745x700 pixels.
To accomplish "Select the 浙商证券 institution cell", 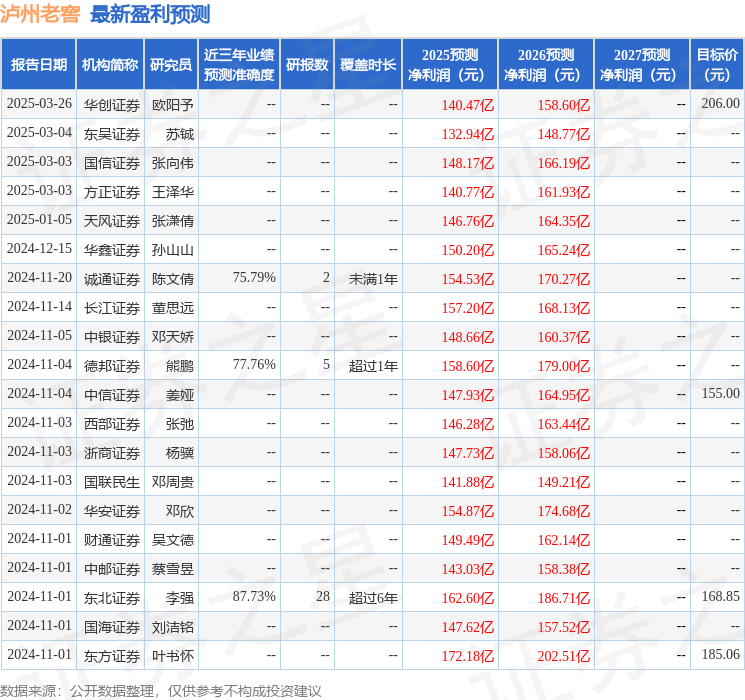I will point(112,453).
